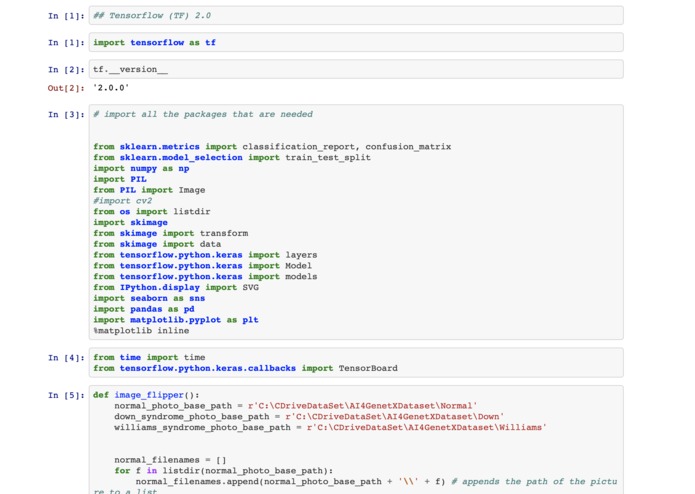The width and height of the screenshot is (695, 494).
Task: Click the '%matplotlib inline' magic line
Action: pyautogui.click(x=141, y=331)
